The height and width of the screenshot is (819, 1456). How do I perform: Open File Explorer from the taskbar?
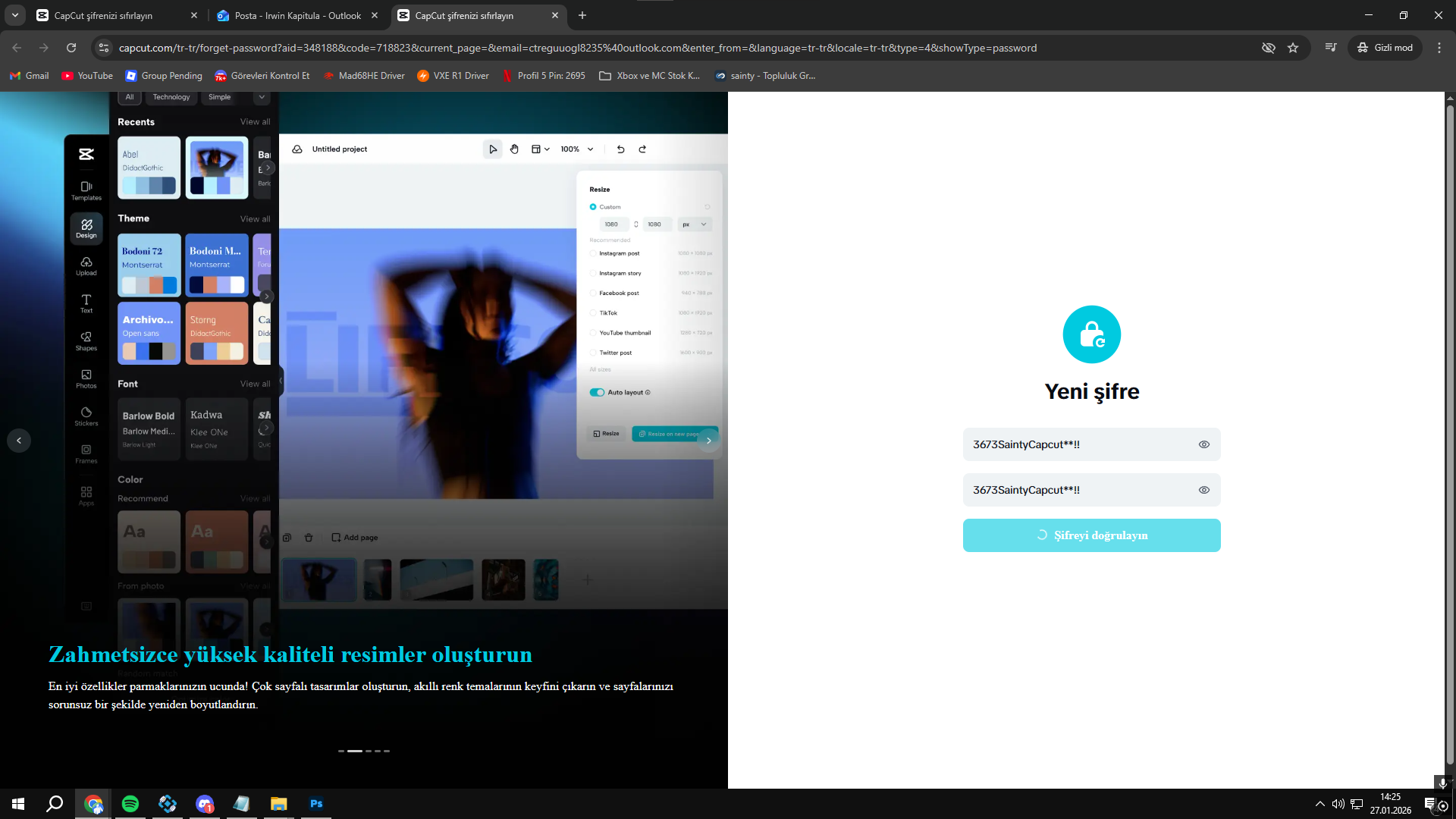(x=279, y=804)
